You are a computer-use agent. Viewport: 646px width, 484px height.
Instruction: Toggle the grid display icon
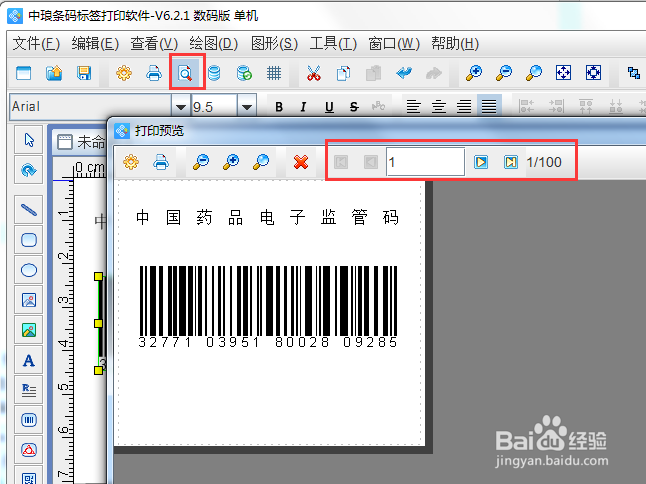[x=274, y=73]
